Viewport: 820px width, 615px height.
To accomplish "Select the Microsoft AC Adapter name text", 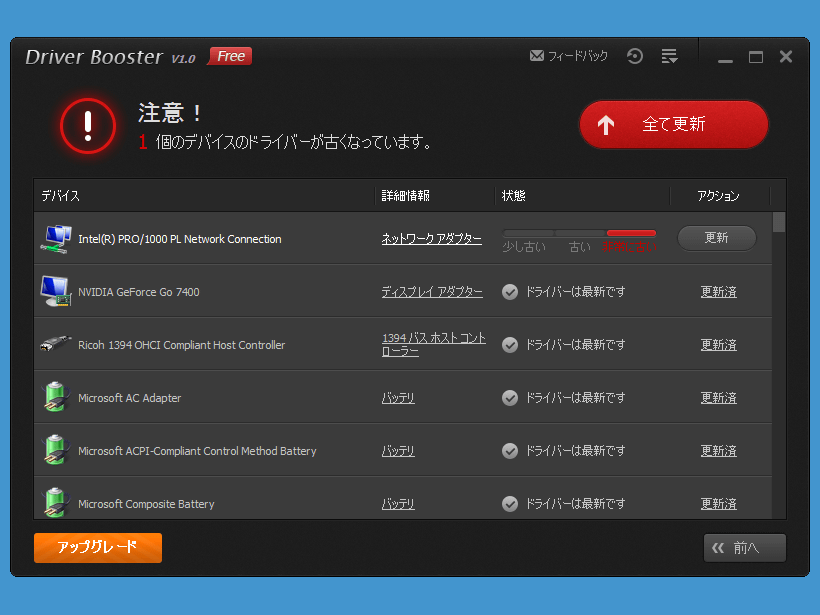I will (x=130, y=398).
